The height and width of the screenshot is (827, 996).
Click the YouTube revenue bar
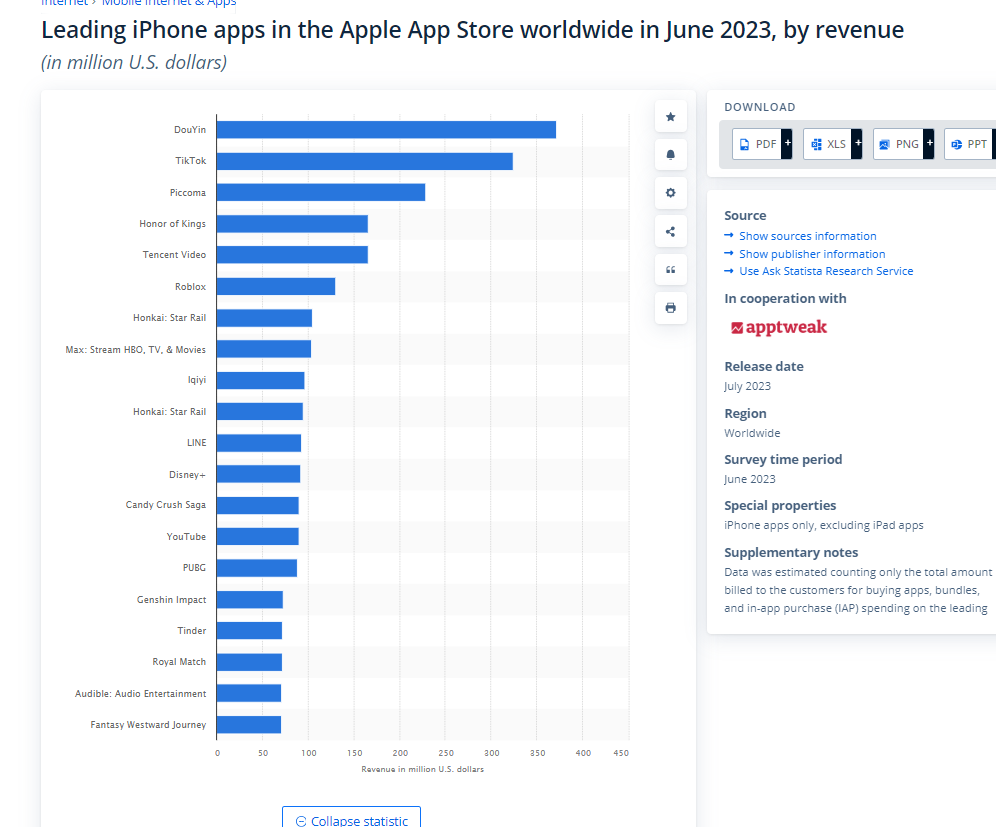coord(257,537)
